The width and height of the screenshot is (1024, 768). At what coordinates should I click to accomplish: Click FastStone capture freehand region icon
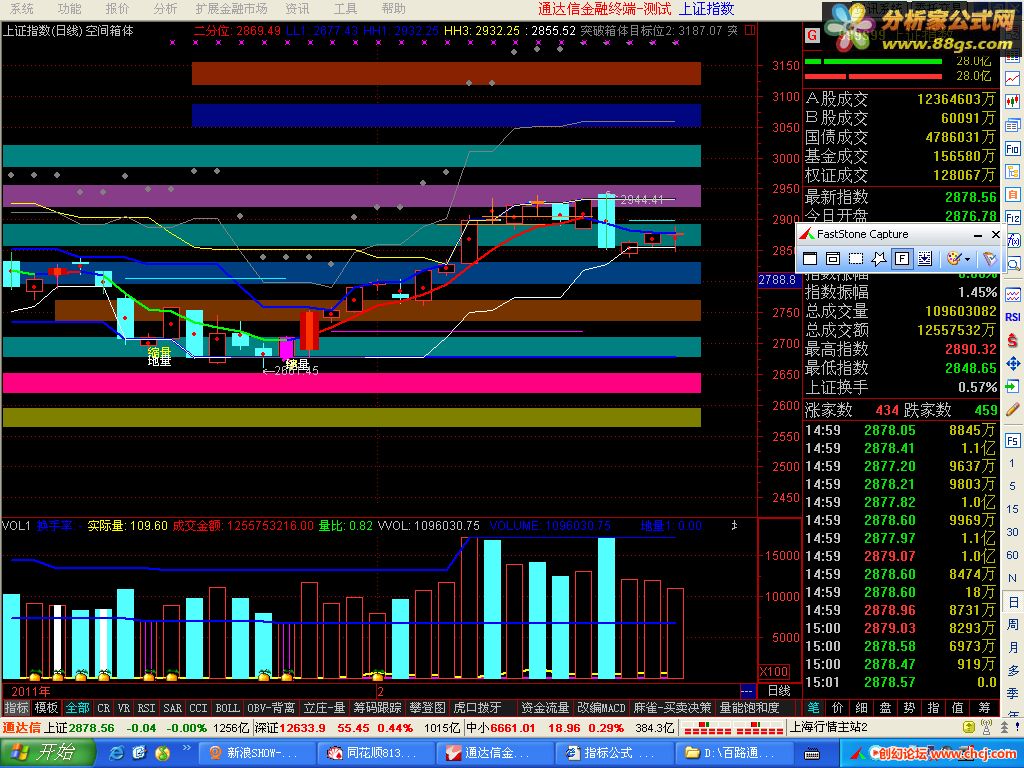point(878,259)
